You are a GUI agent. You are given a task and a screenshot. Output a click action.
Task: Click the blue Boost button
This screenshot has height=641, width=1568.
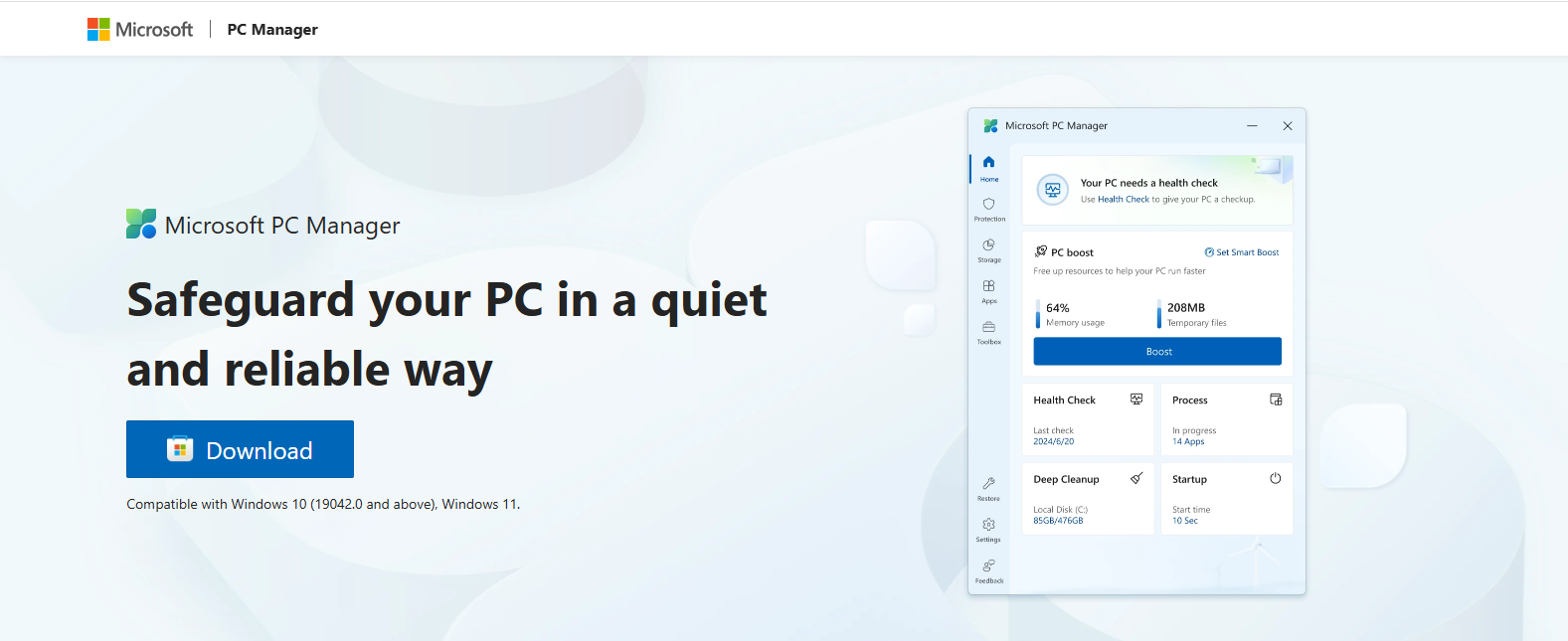click(x=1157, y=351)
